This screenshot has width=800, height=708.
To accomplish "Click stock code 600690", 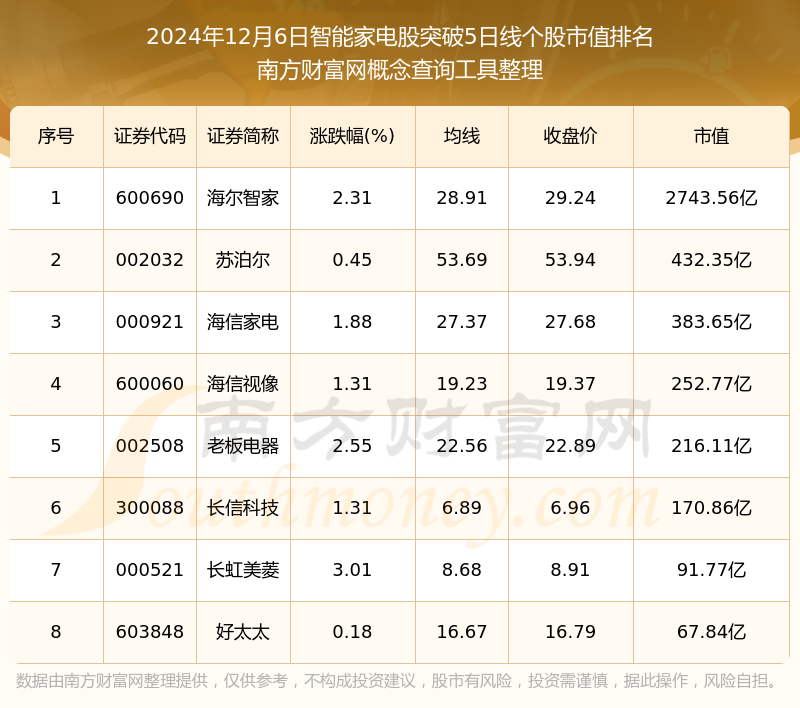I will point(149,198).
